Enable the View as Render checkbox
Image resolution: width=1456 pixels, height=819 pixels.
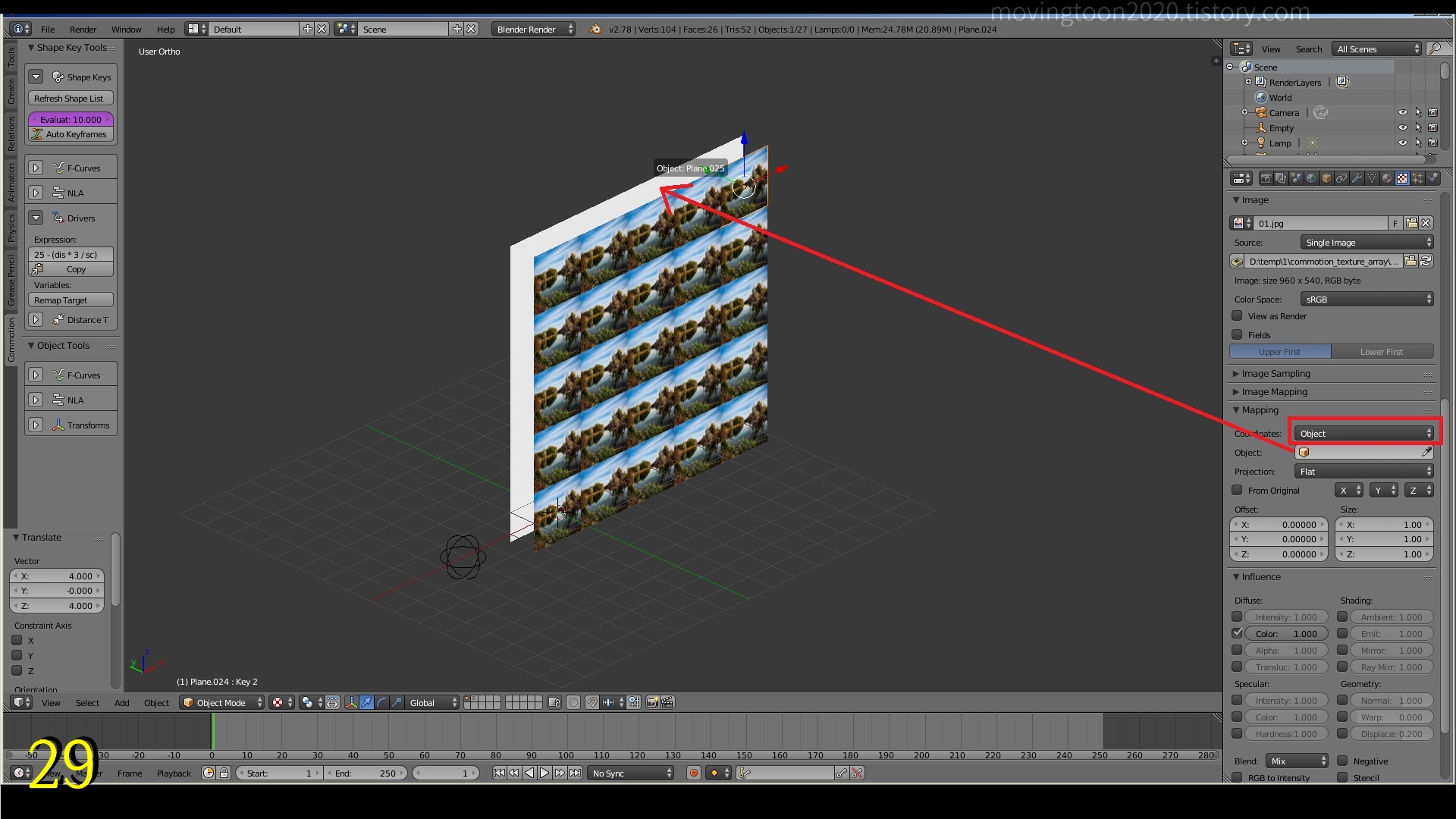click(1237, 315)
